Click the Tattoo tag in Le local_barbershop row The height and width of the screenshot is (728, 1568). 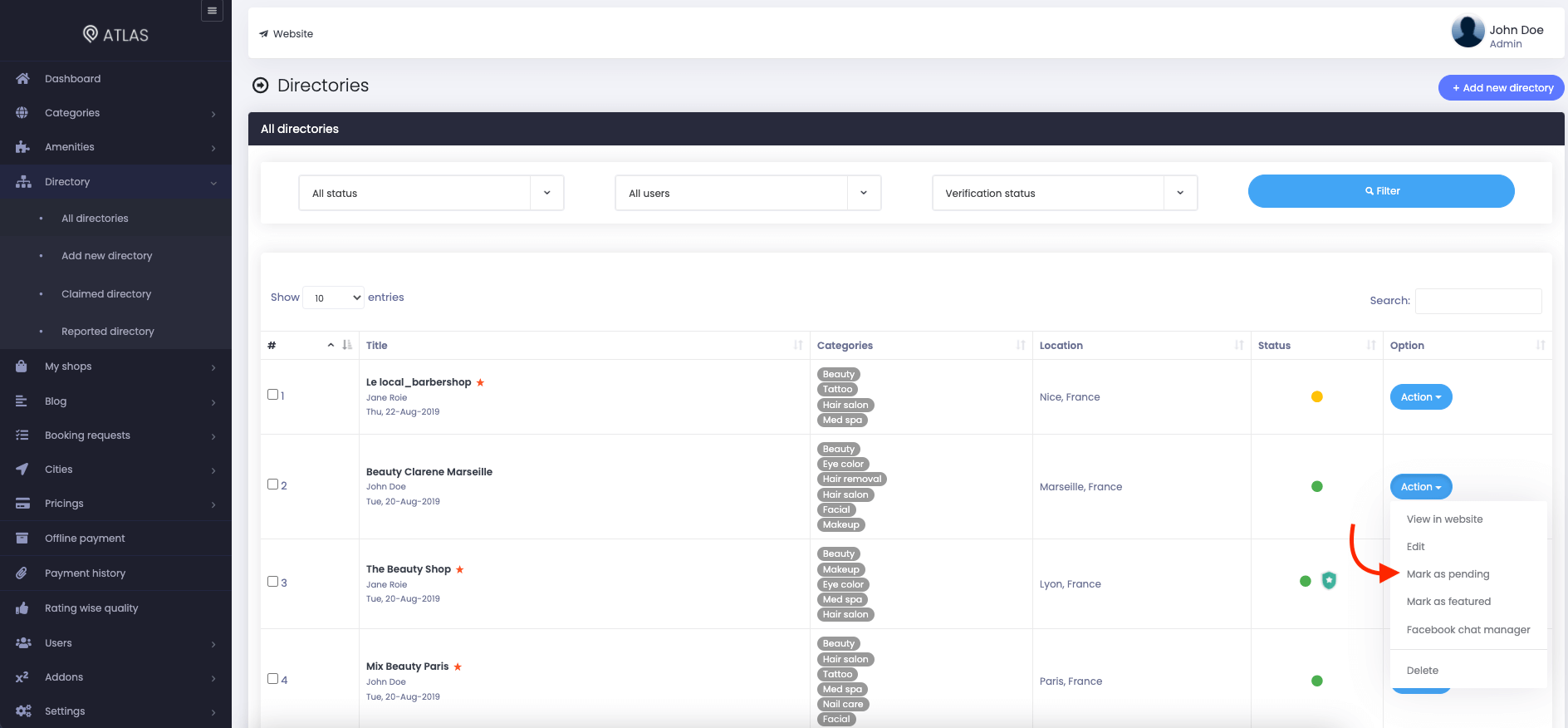[838, 390]
